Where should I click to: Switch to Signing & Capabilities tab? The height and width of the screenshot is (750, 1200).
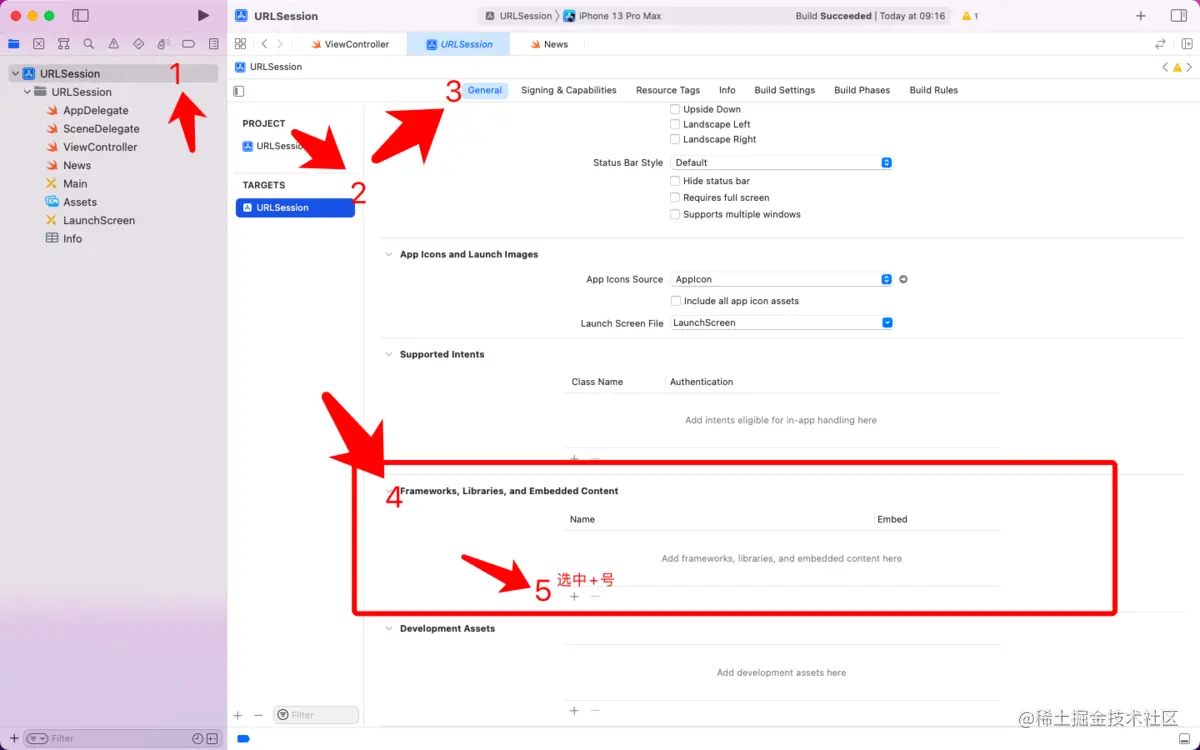click(x=568, y=90)
